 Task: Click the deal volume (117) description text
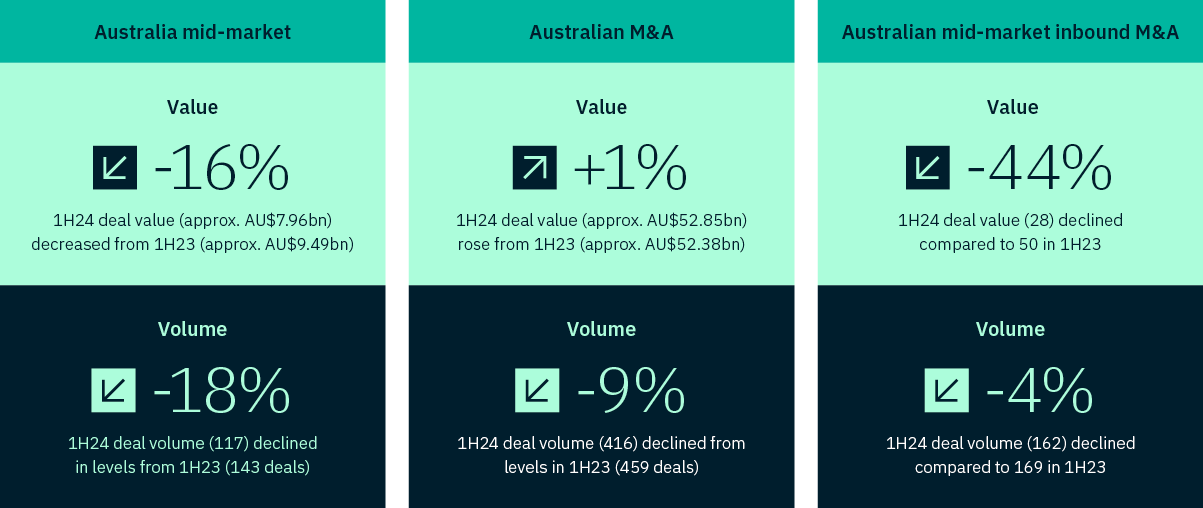(x=193, y=454)
